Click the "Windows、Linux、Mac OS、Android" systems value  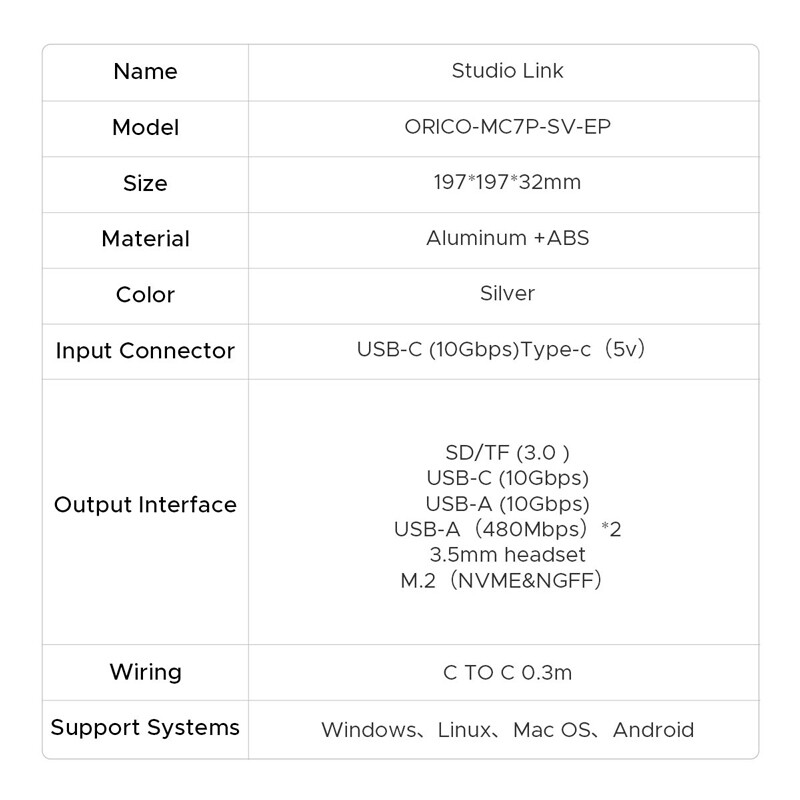coord(507,730)
